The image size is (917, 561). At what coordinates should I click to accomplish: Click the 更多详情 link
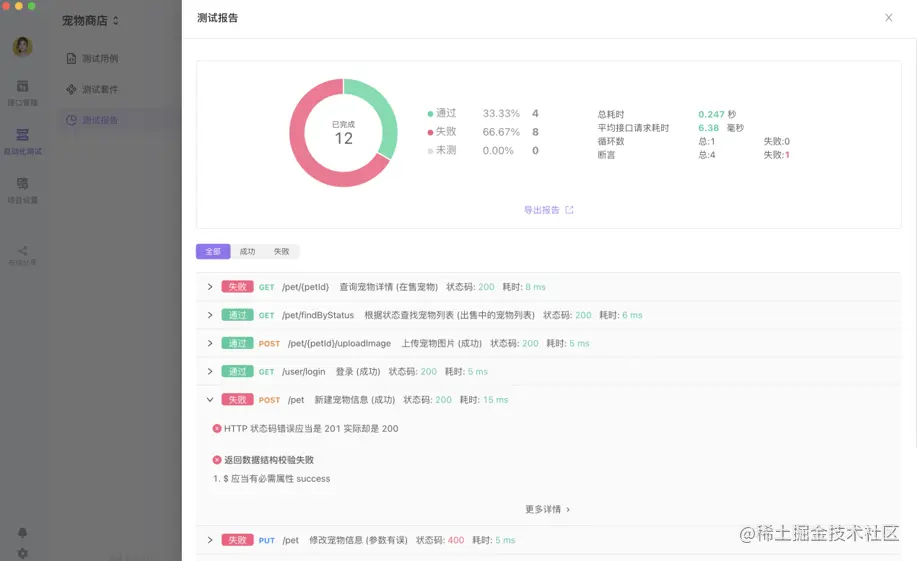tap(547, 509)
